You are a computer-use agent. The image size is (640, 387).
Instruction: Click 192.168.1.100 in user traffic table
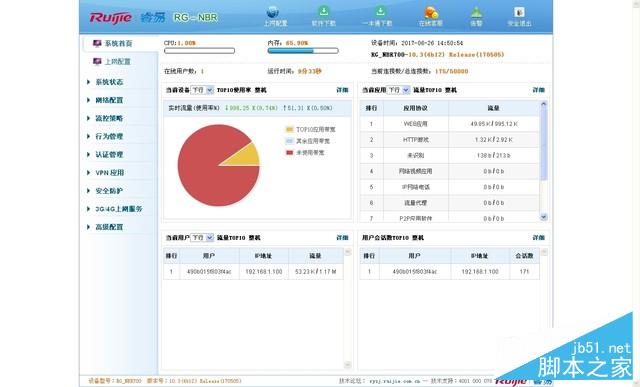coord(264,271)
